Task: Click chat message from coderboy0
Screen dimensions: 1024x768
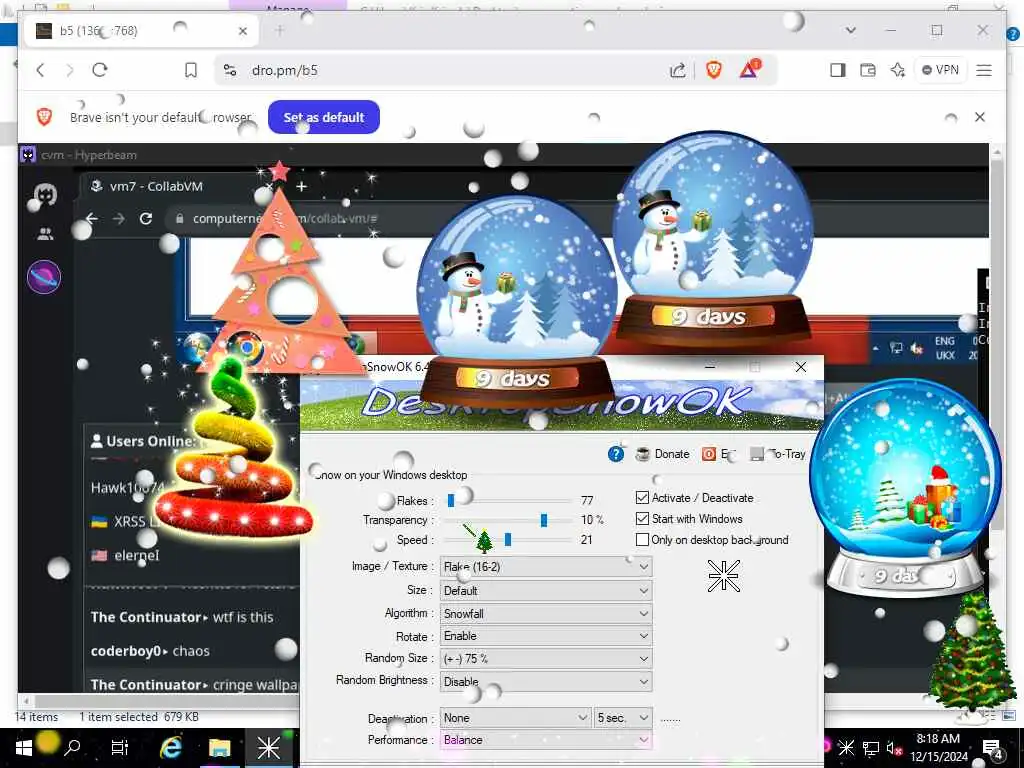Action: pyautogui.click(x=150, y=651)
